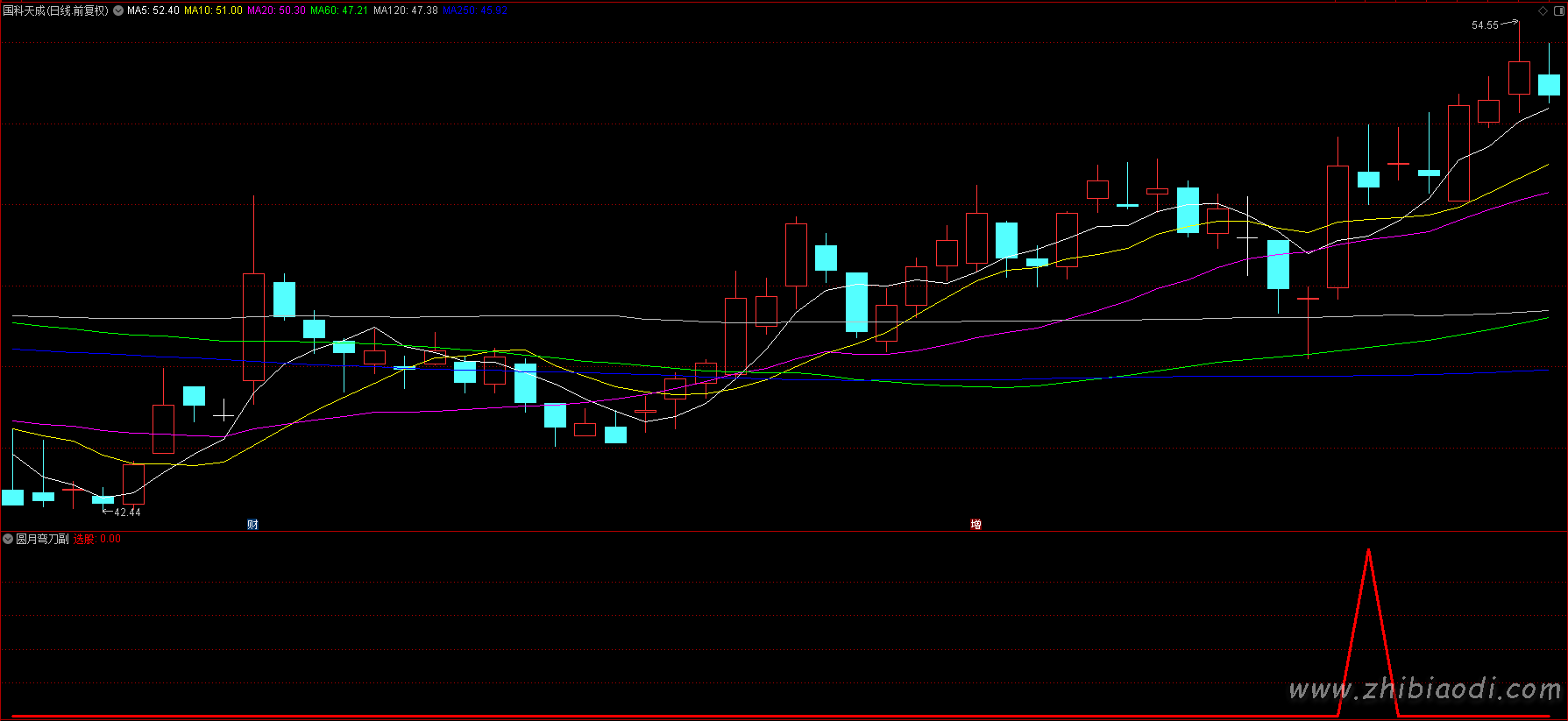Click the 42.44 low price annotation
Viewport: 1568px width, 721px height.
127,512
